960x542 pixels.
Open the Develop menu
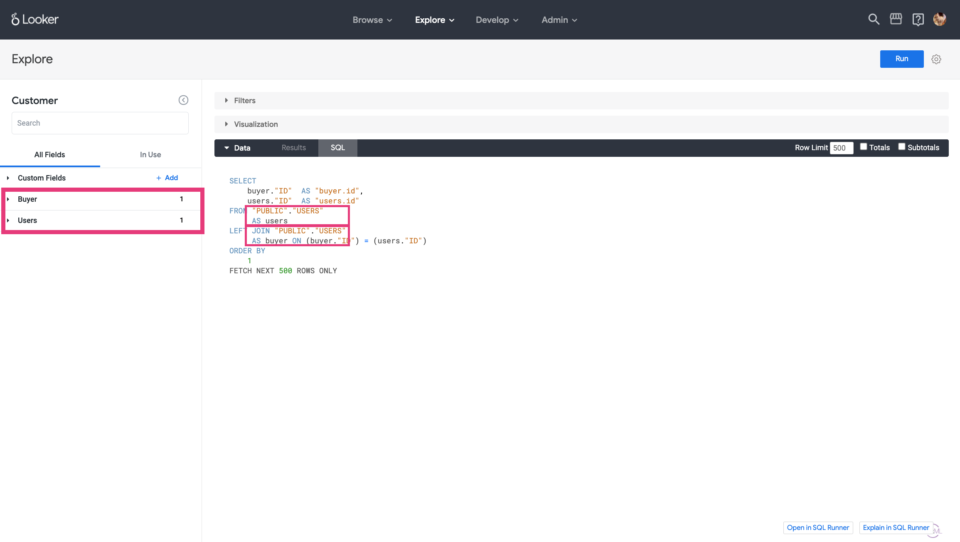coord(497,20)
